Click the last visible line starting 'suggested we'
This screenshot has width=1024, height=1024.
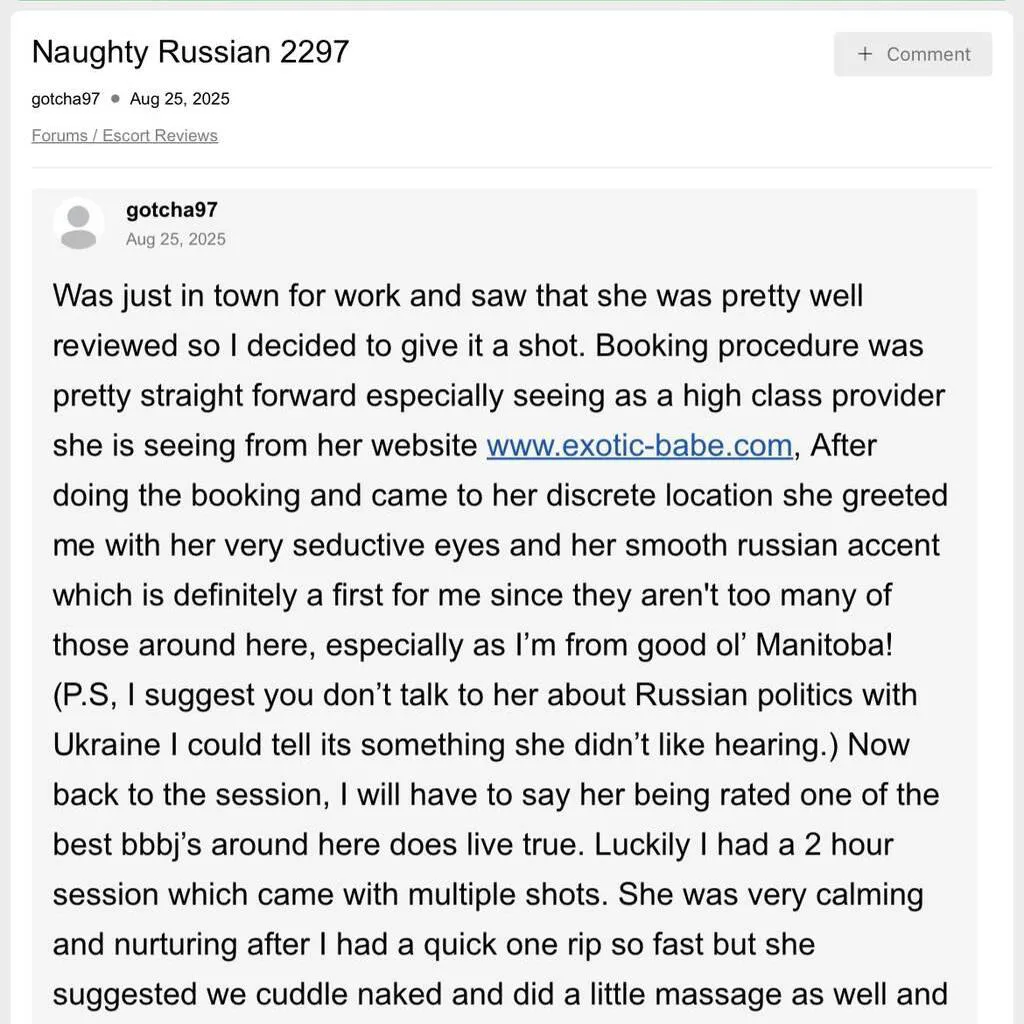tap(499, 994)
